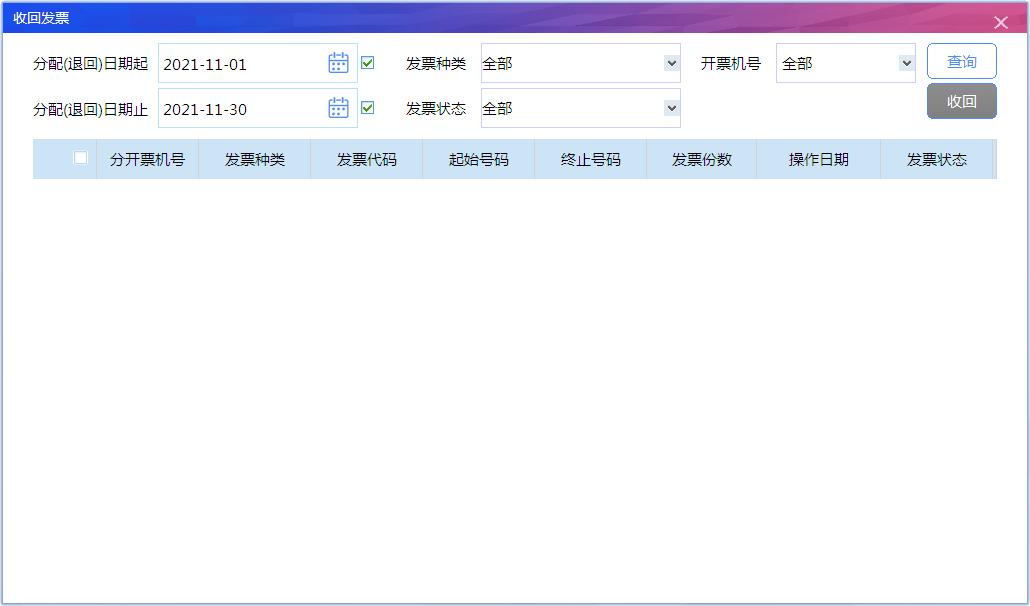Viewport: 1030px width, 606px height.
Task: Open the 发票种类 dropdown
Action: (672, 61)
